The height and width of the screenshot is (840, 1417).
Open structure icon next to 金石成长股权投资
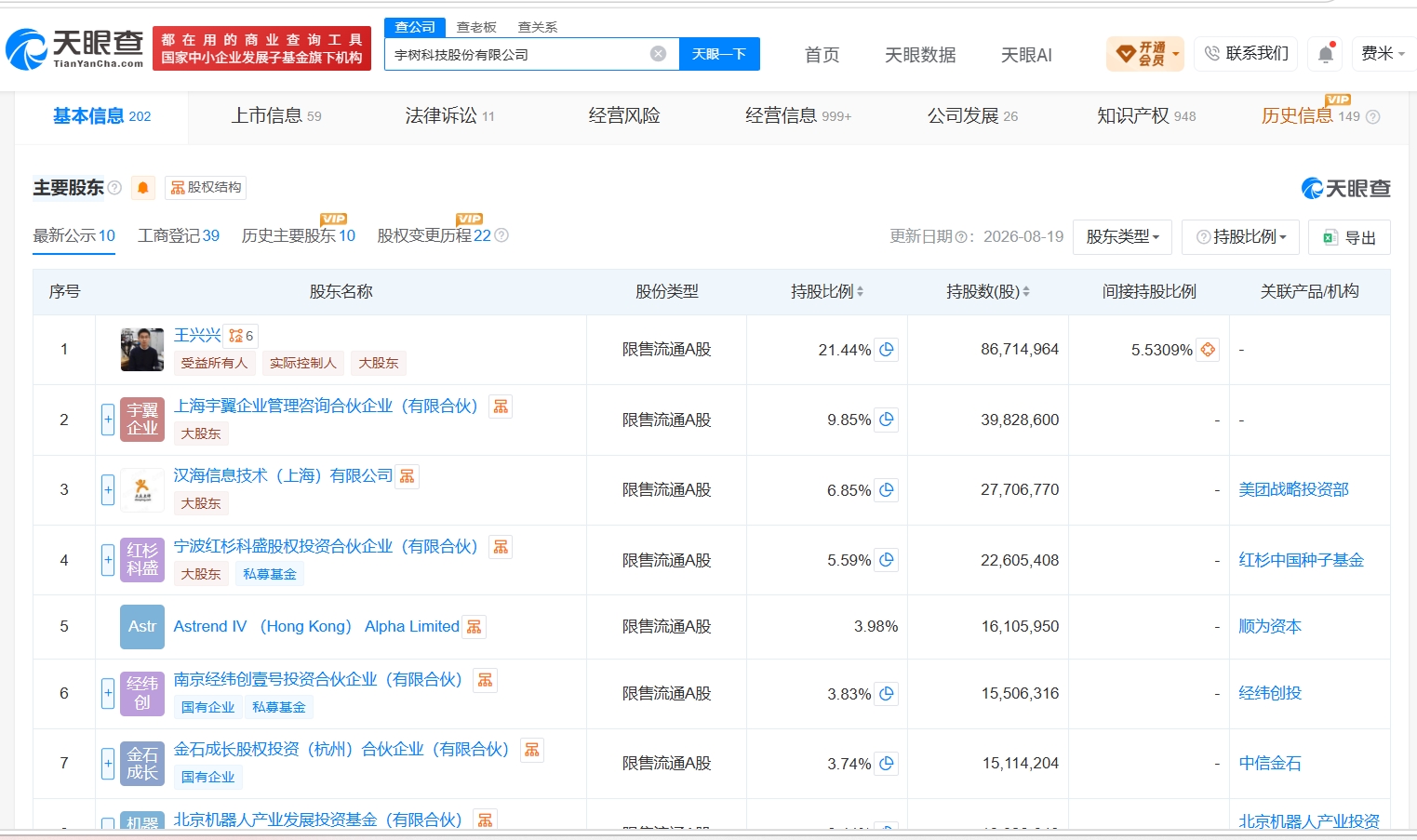(532, 750)
